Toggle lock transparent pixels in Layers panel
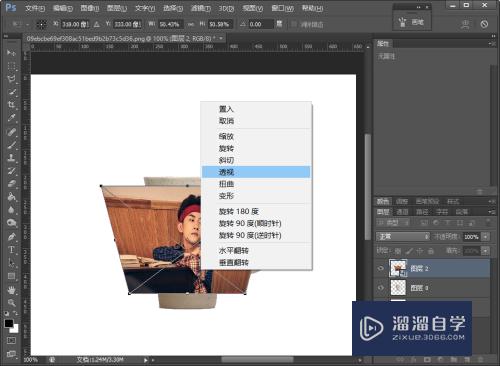500x366 pixels. (x=398, y=251)
